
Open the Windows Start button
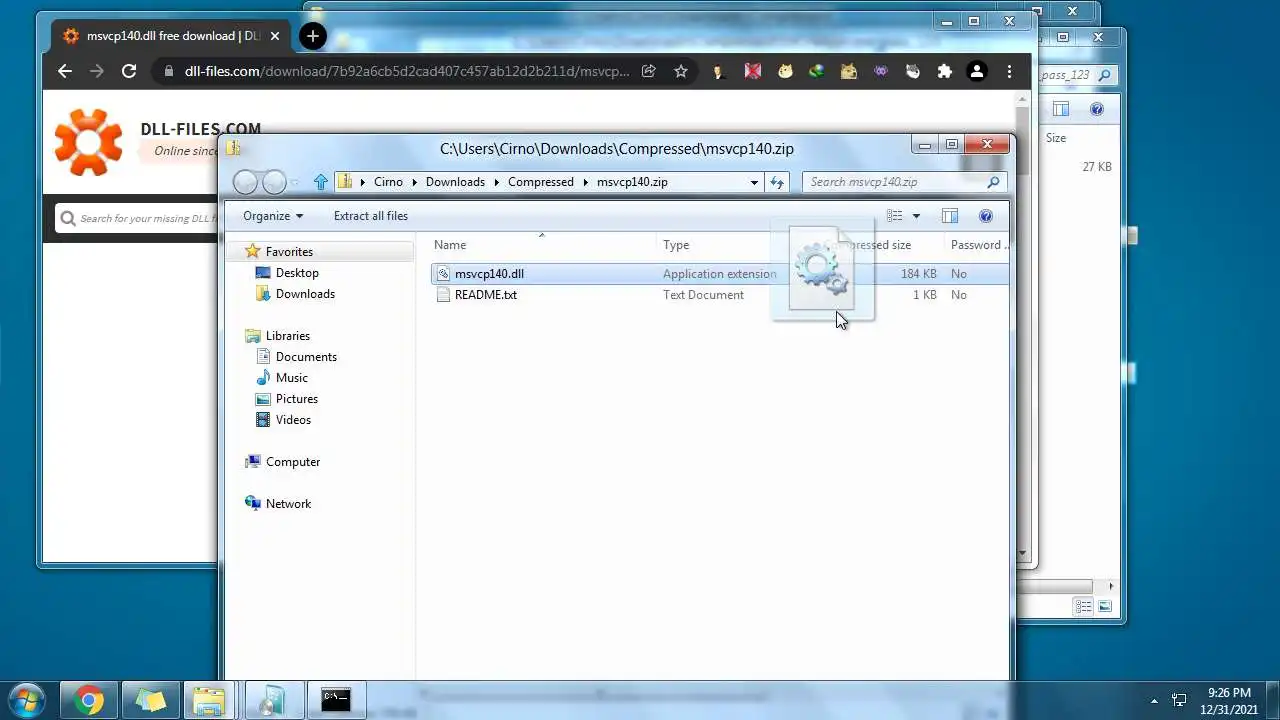(x=26, y=700)
